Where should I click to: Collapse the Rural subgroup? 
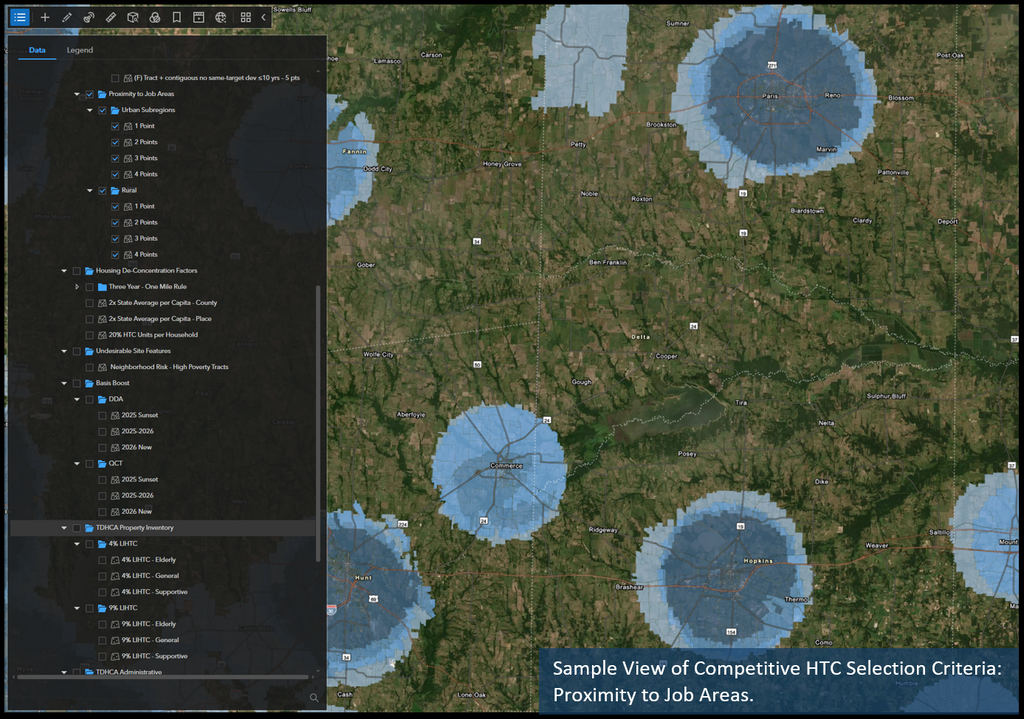pyautogui.click(x=90, y=190)
